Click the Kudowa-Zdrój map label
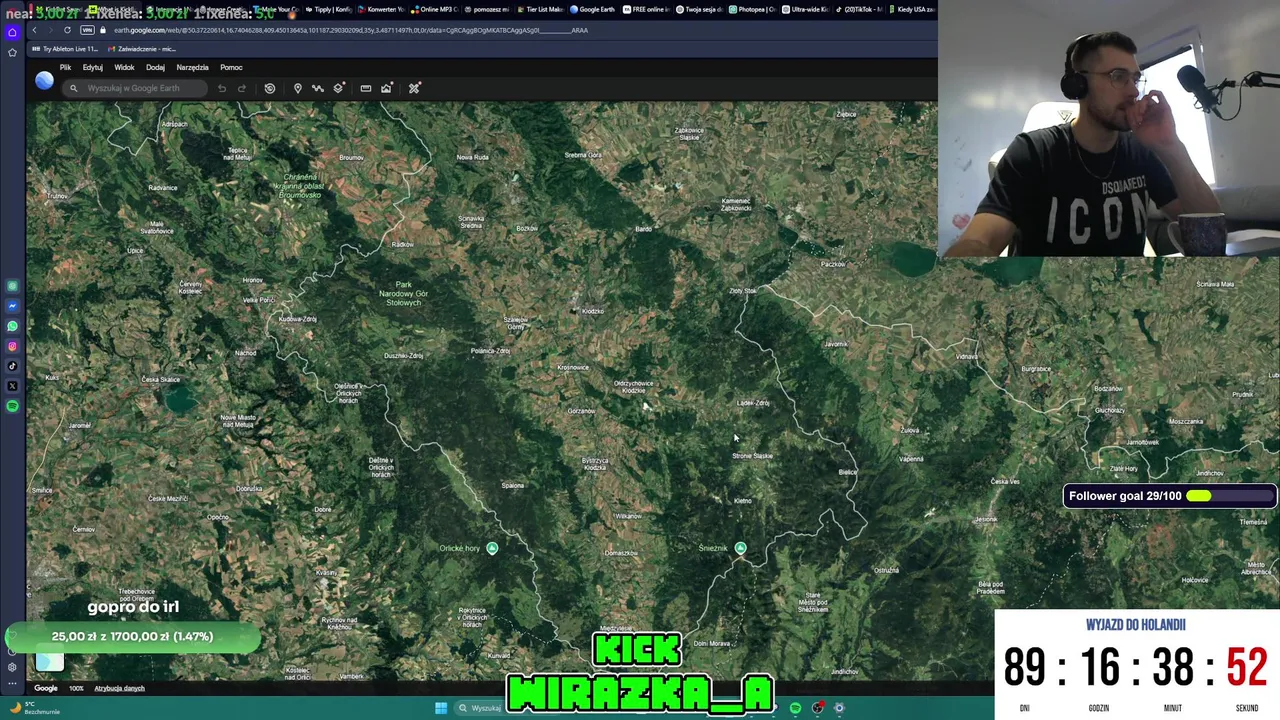 [x=297, y=319]
